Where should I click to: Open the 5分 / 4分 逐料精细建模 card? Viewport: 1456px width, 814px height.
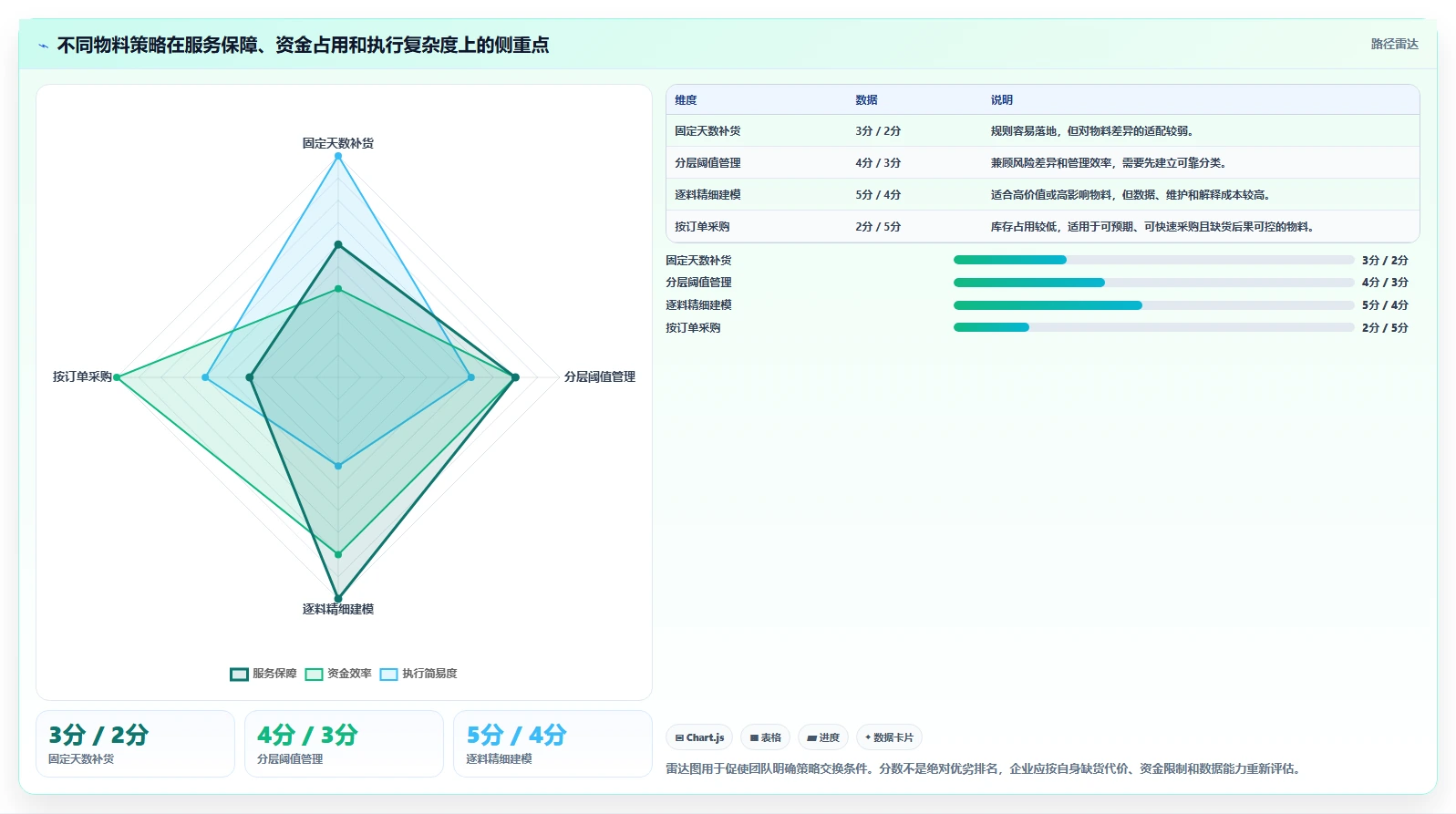(x=552, y=744)
